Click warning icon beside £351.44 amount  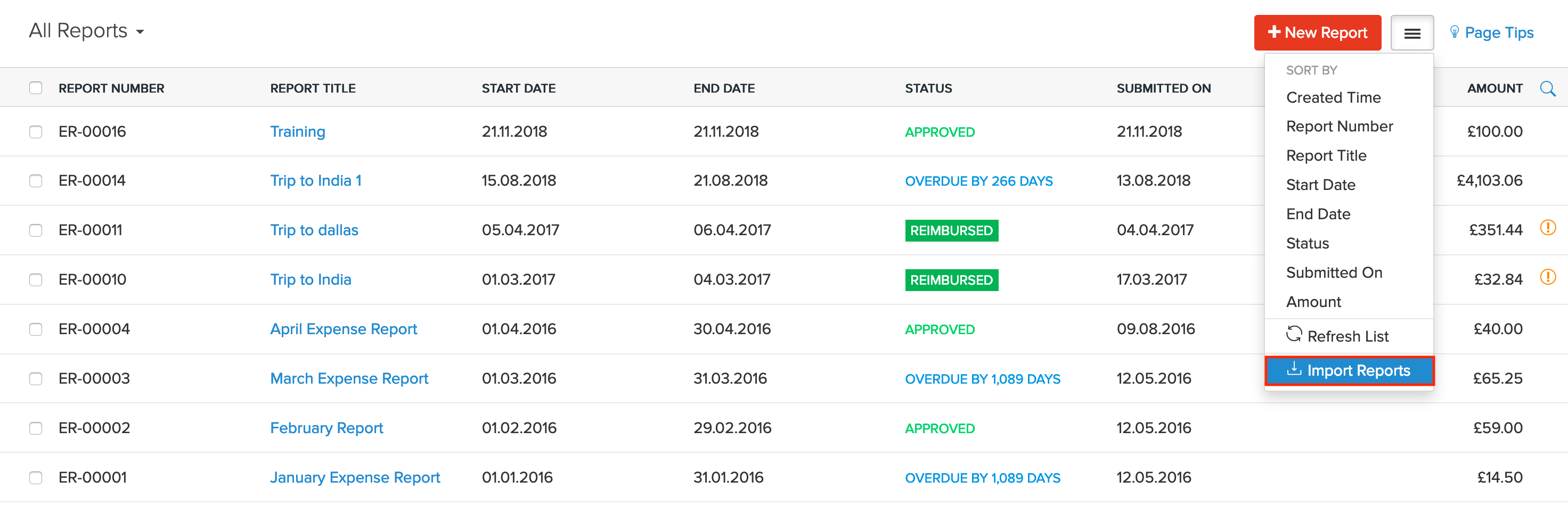point(1547,228)
